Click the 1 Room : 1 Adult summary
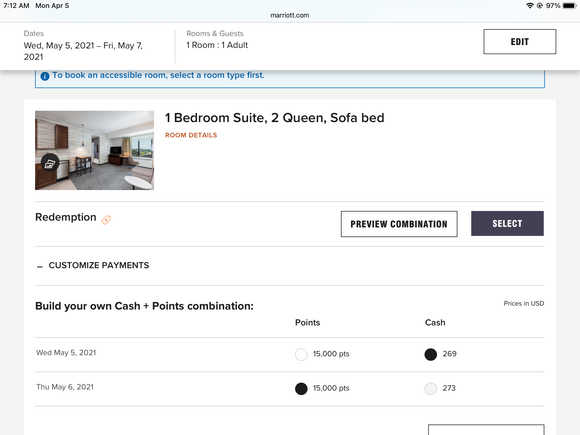 click(x=217, y=45)
